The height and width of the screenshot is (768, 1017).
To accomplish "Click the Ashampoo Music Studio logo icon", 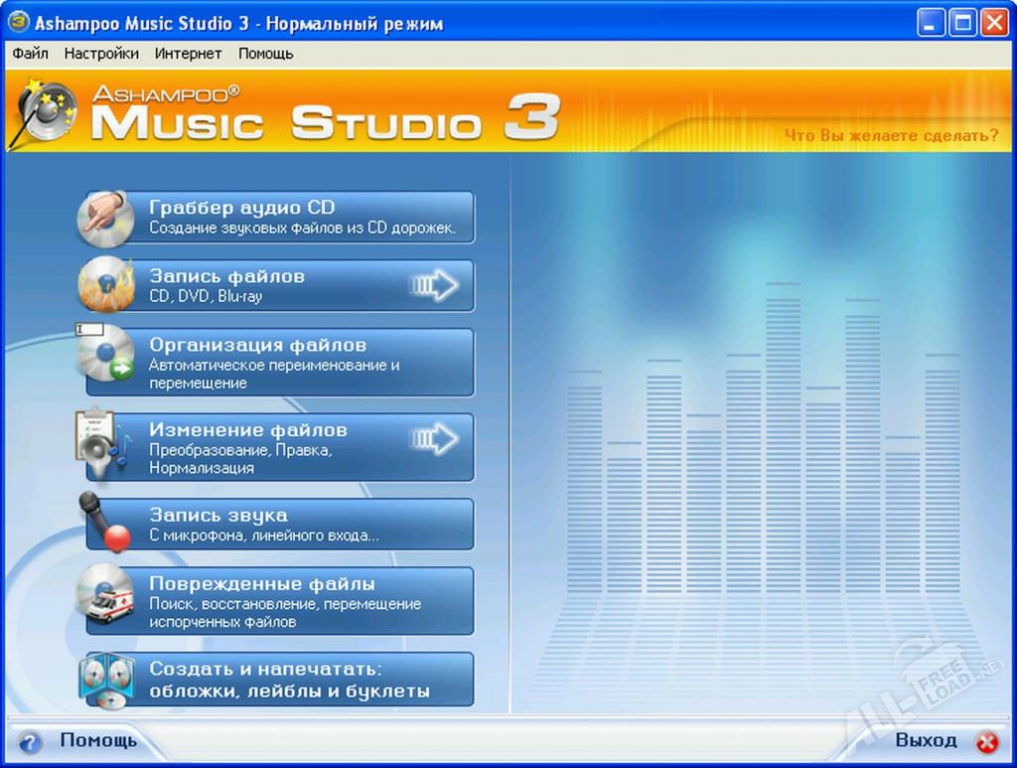I will click(42, 112).
